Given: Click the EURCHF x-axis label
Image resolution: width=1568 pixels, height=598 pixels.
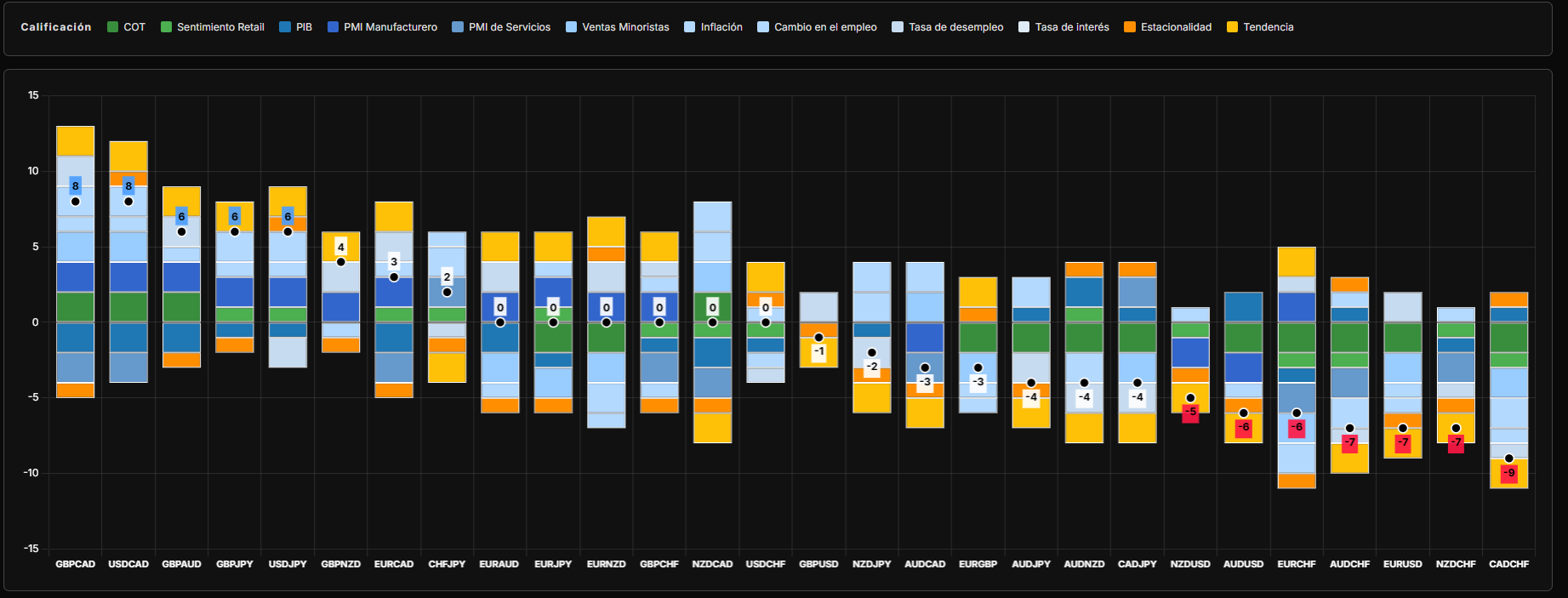Looking at the screenshot, I should [1296, 564].
